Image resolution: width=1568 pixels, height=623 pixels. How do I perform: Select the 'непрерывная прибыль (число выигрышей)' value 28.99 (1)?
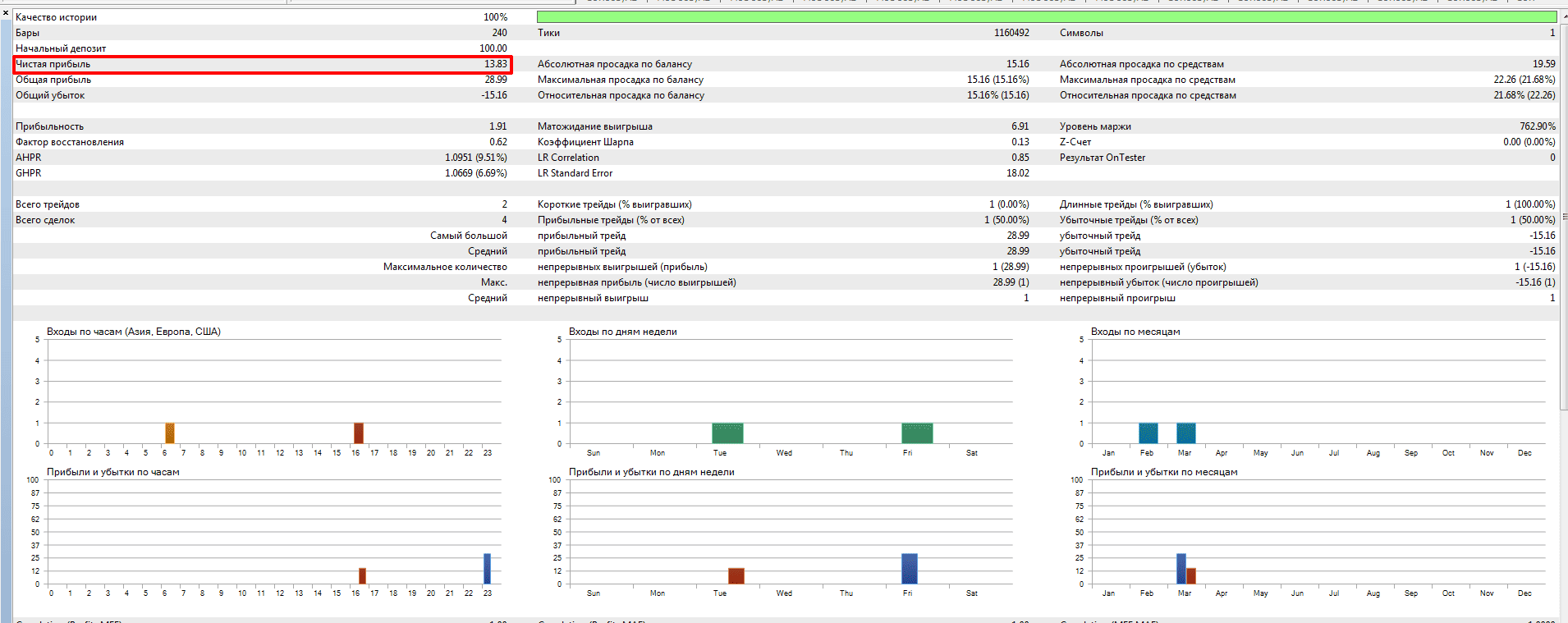pyautogui.click(x=1011, y=282)
